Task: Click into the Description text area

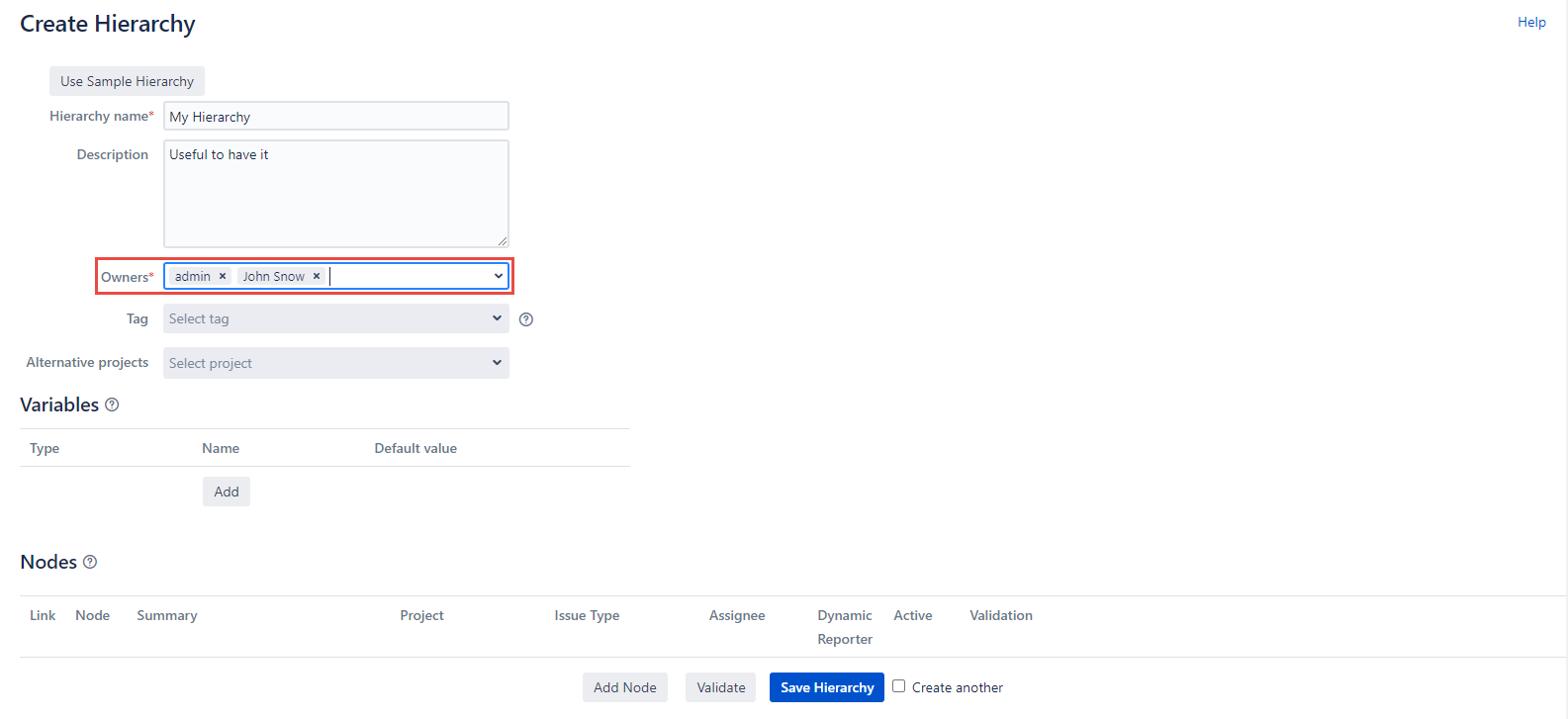Action: pos(335,194)
